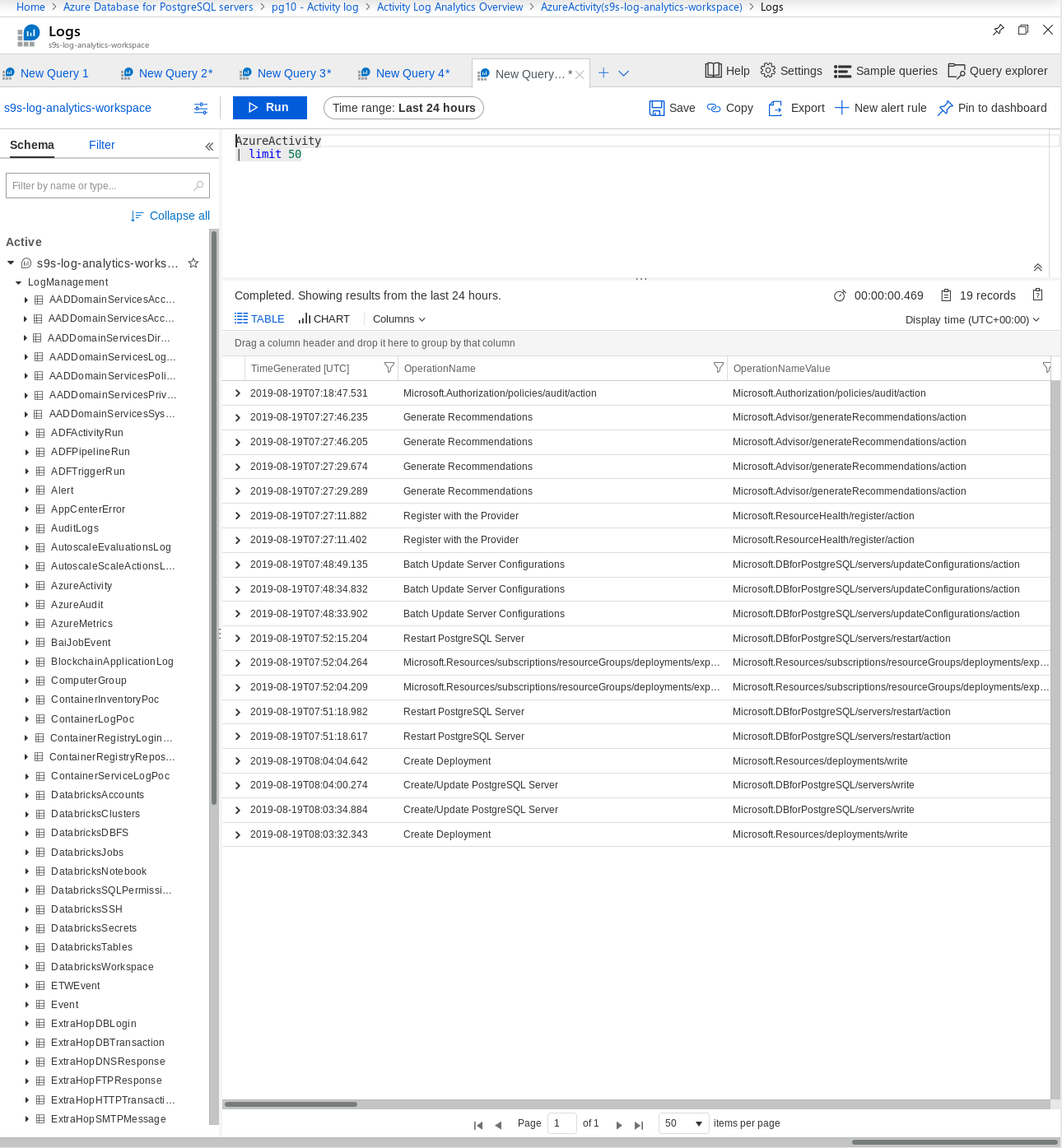The height and width of the screenshot is (1148, 1062).
Task: Expand the DatabricksJobs table node
Action: 26,853
